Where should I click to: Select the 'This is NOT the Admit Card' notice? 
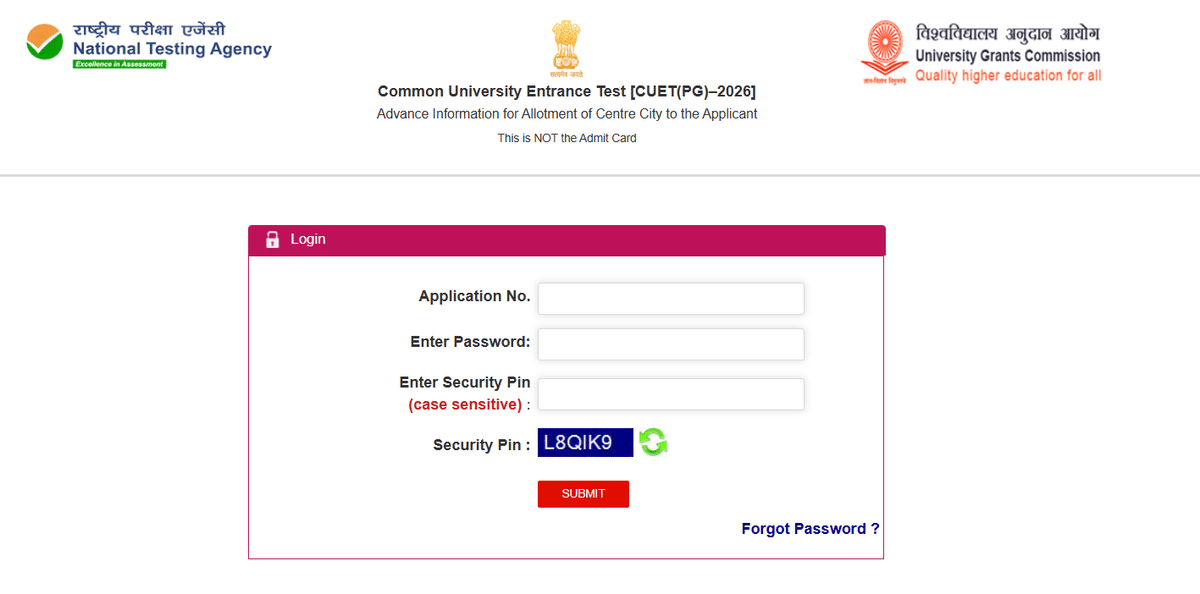[566, 138]
